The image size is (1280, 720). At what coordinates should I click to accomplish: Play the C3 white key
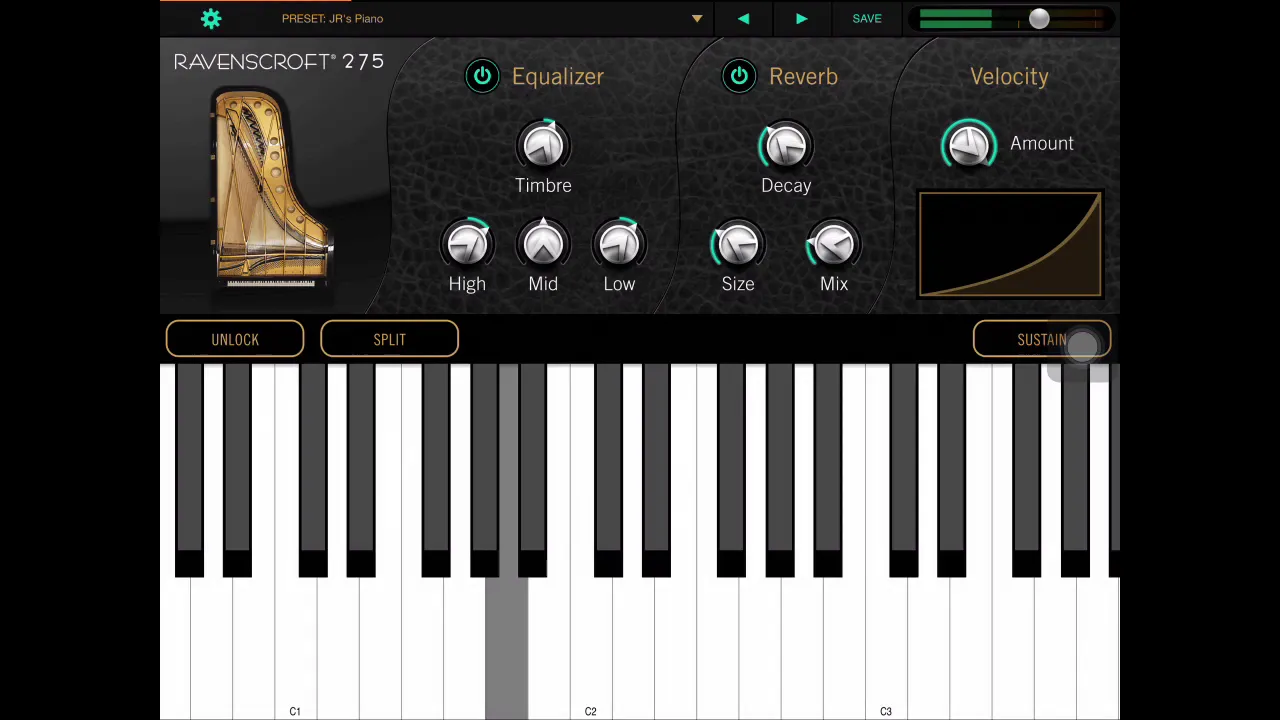click(x=886, y=650)
